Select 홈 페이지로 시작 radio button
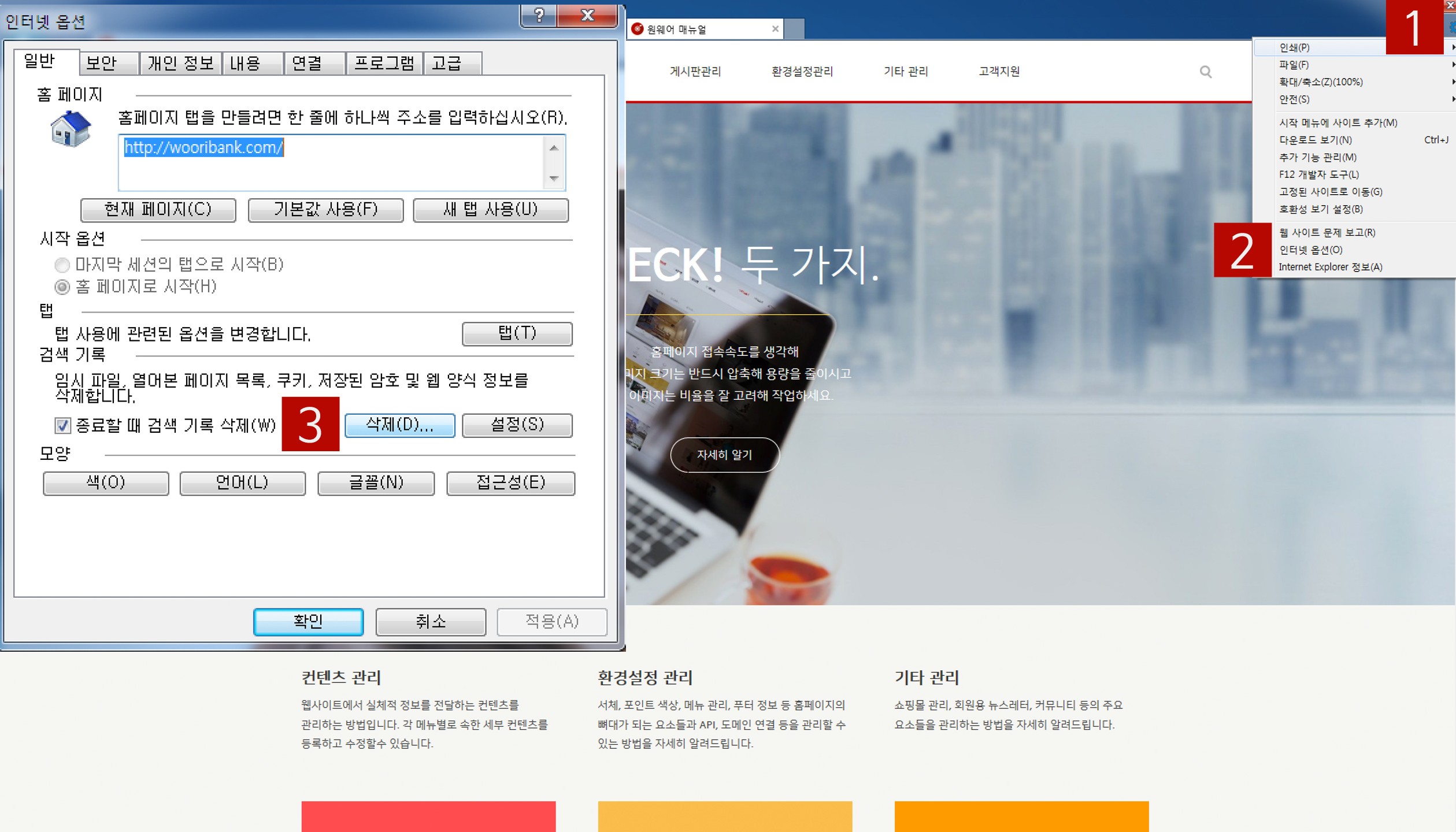This screenshot has height=832, width=1456. [62, 287]
